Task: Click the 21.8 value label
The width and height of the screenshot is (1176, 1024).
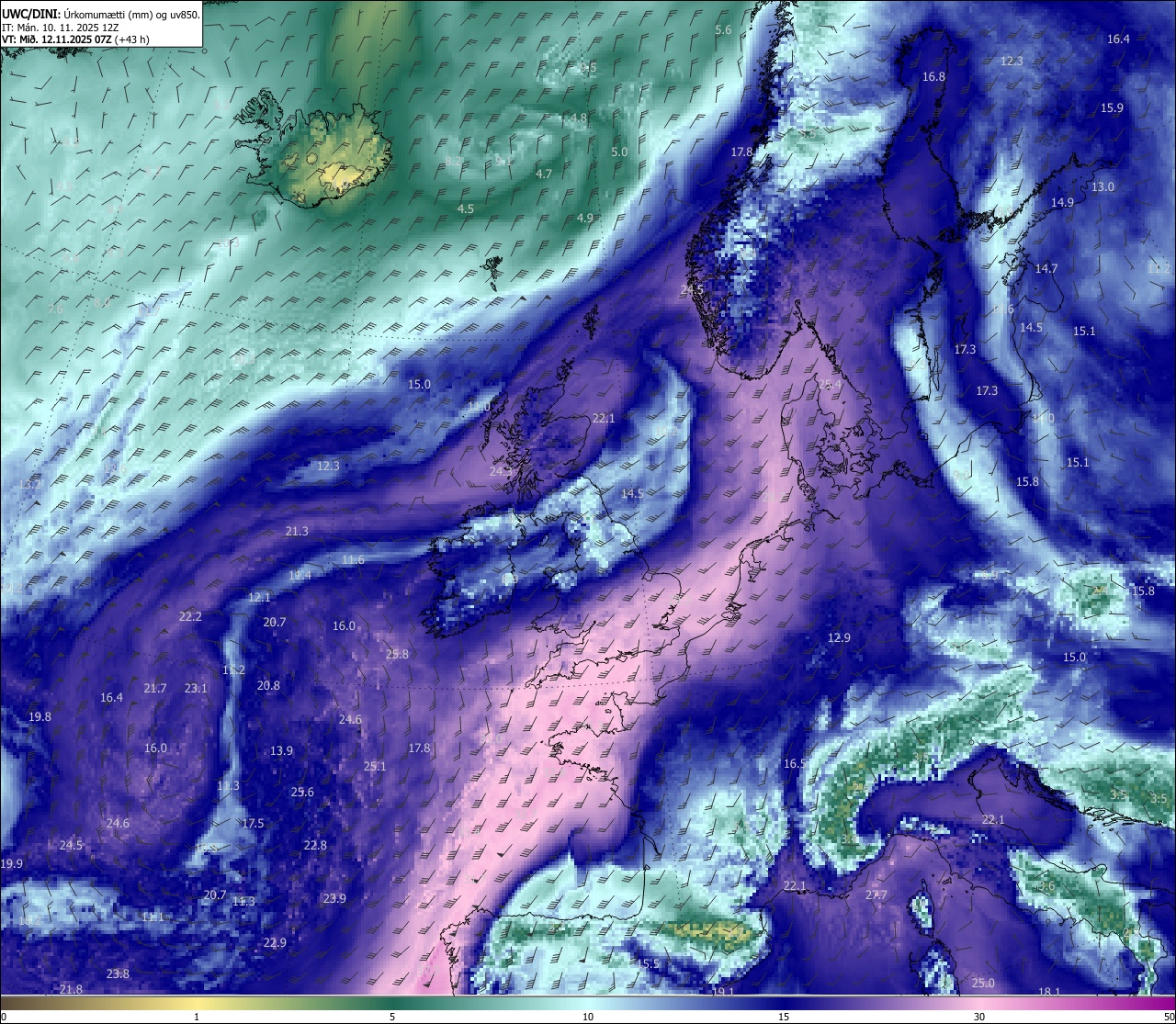Action: coord(71,990)
